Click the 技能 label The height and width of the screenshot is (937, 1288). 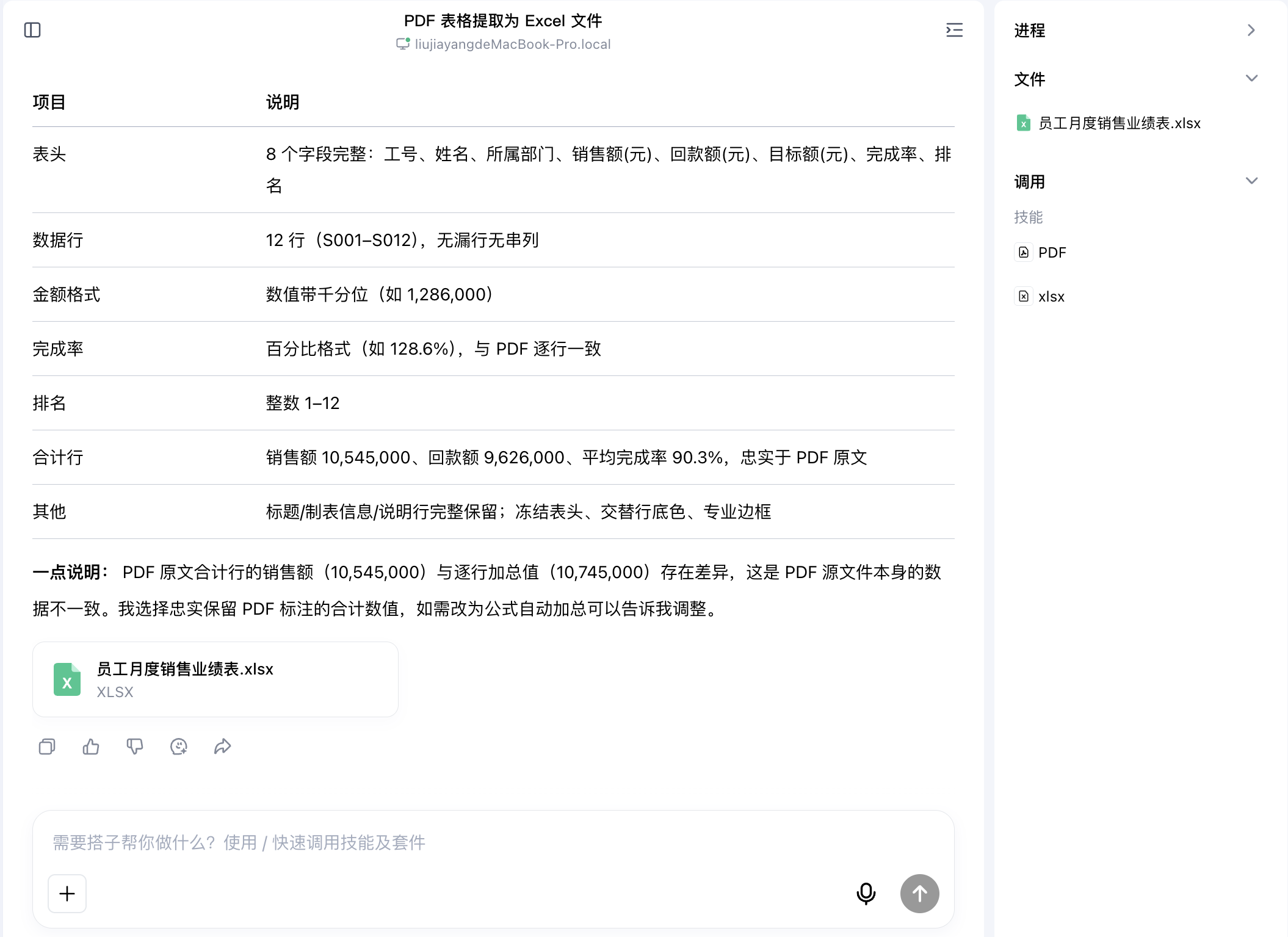1029,217
